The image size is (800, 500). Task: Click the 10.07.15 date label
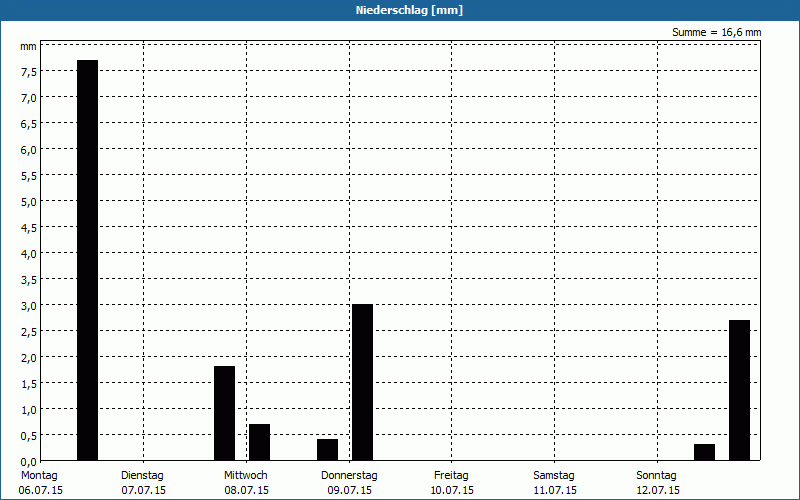coord(452,491)
